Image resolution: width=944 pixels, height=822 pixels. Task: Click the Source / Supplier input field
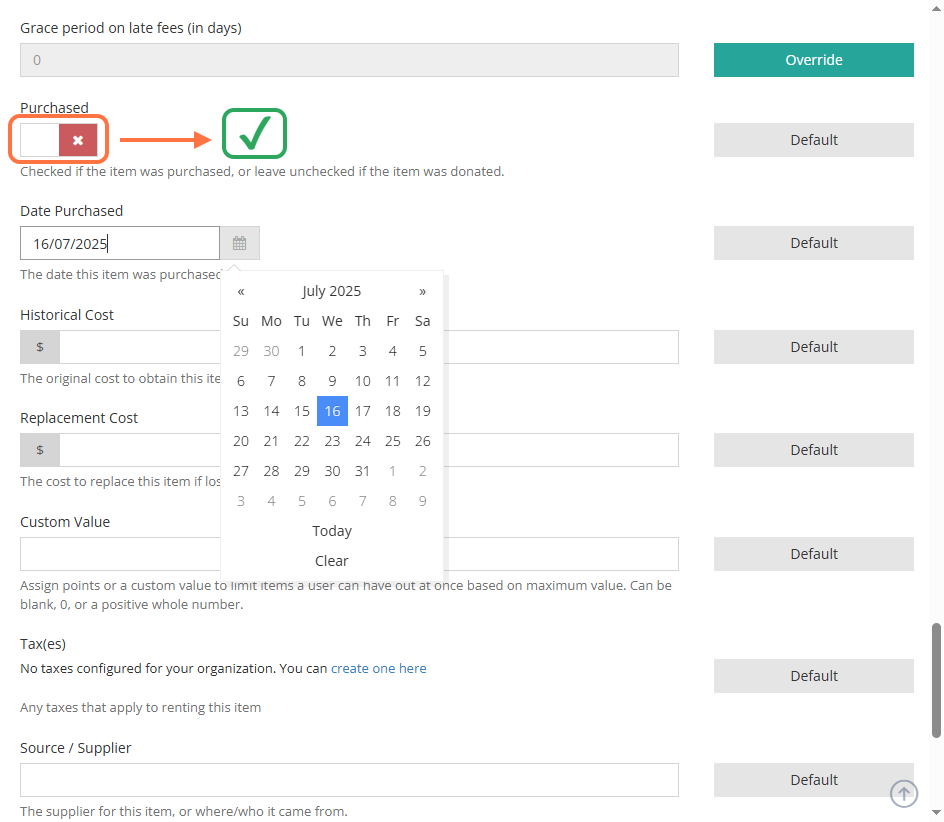(x=349, y=780)
